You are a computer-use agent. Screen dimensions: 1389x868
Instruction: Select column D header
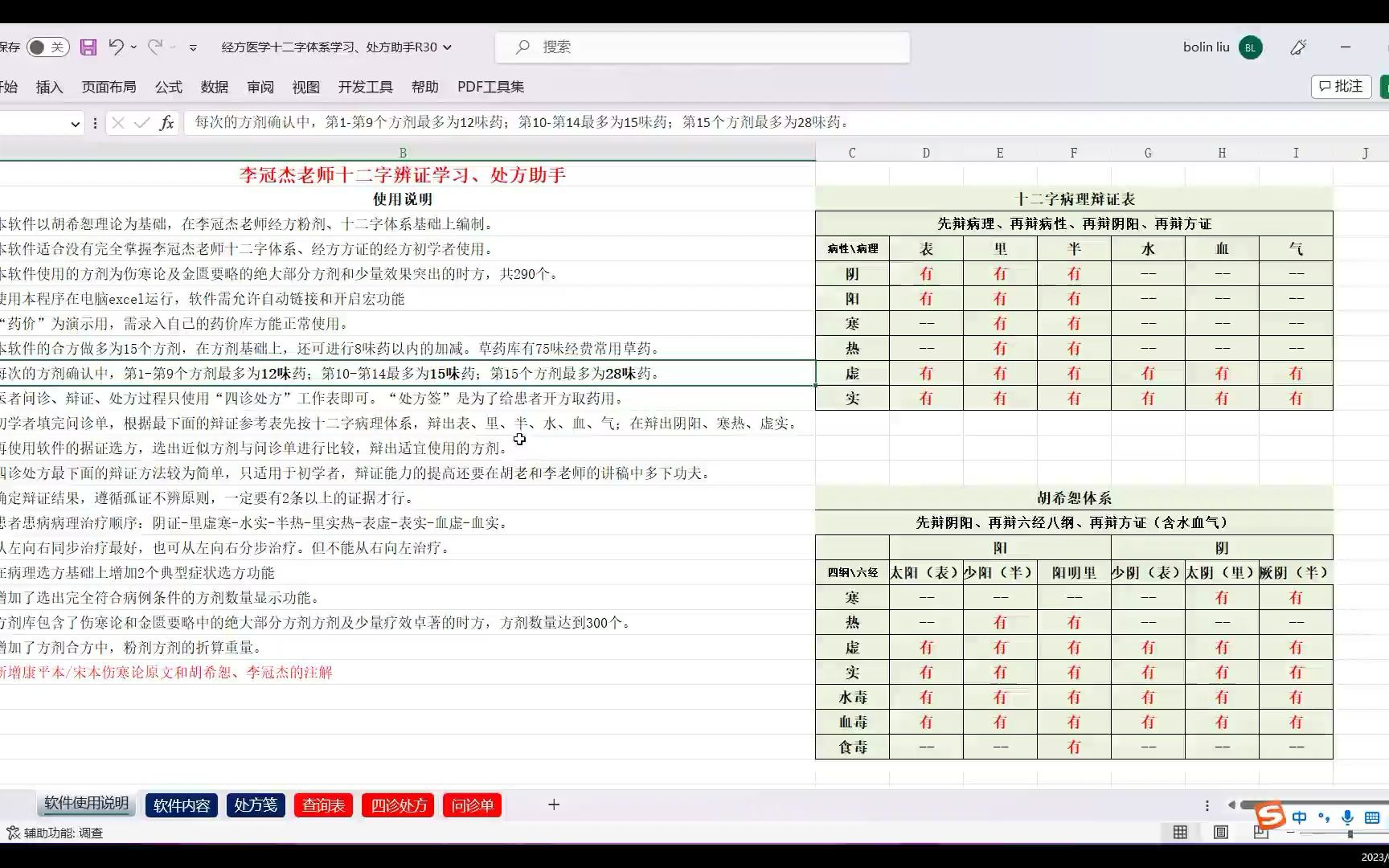[x=926, y=153]
